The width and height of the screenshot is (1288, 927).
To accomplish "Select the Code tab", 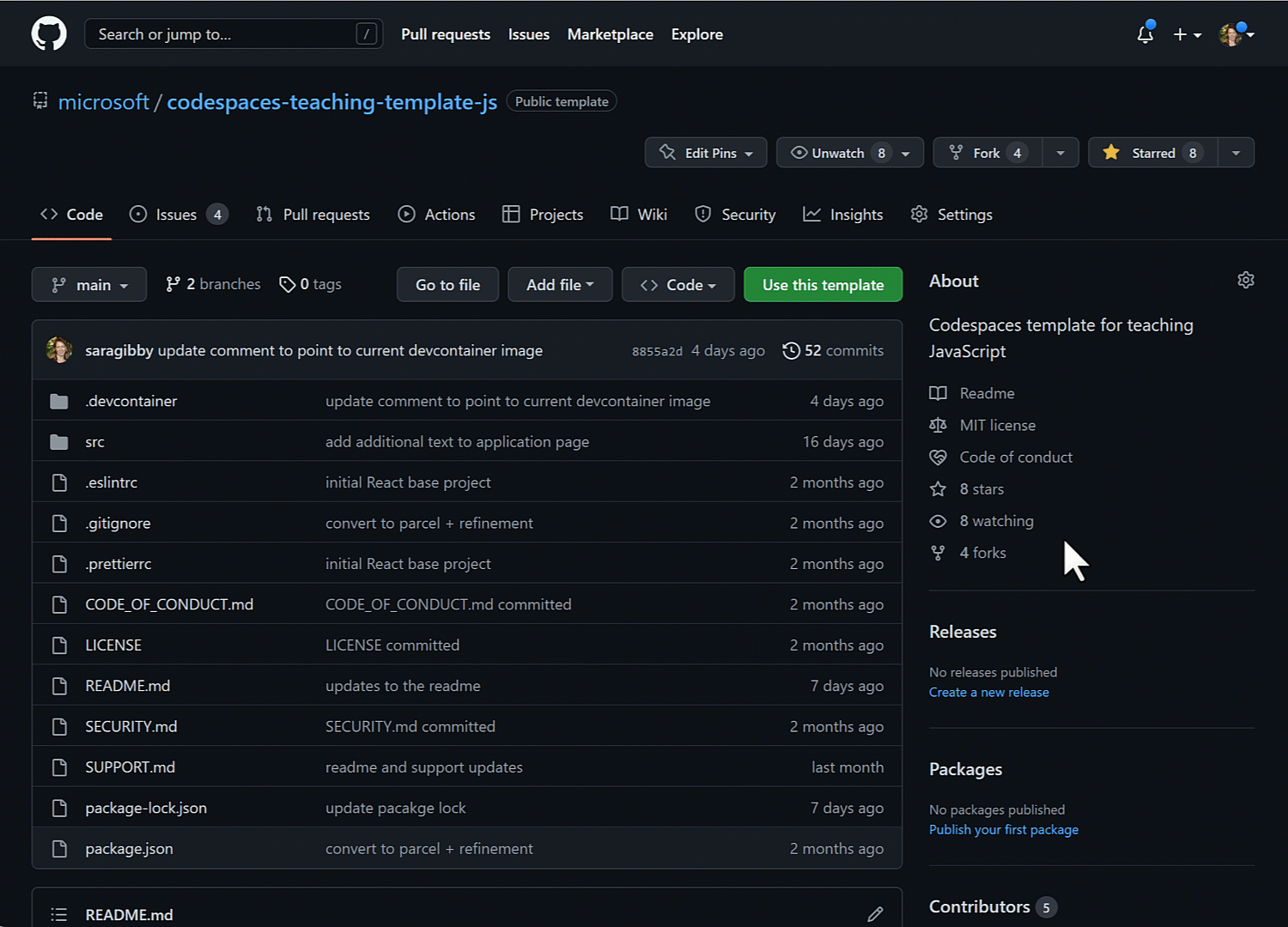I will click(x=72, y=215).
